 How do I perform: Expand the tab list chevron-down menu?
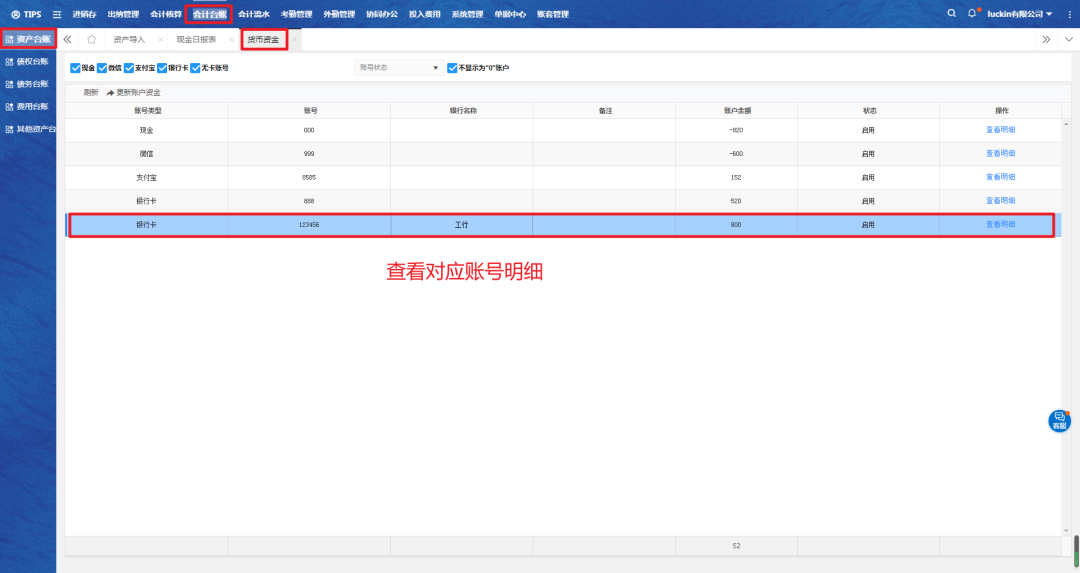coord(1068,39)
